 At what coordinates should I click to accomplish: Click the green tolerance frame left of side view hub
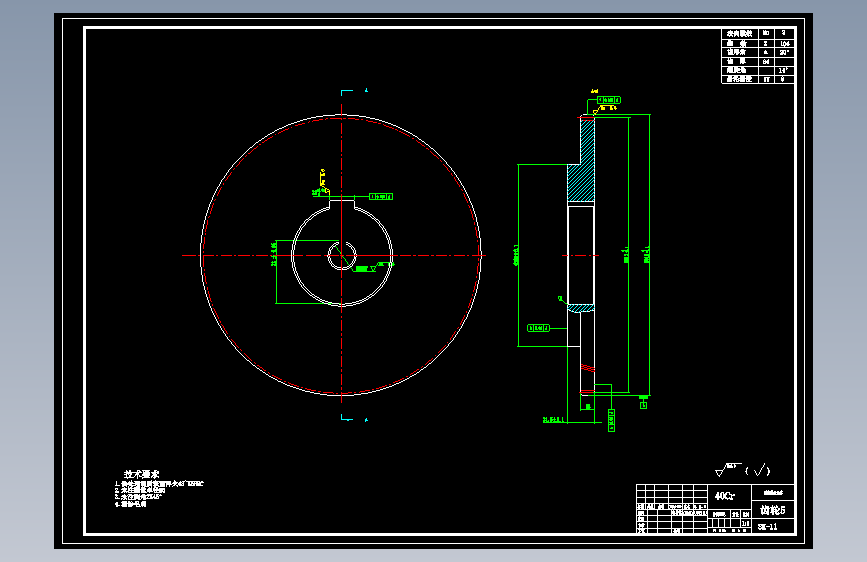[539, 328]
